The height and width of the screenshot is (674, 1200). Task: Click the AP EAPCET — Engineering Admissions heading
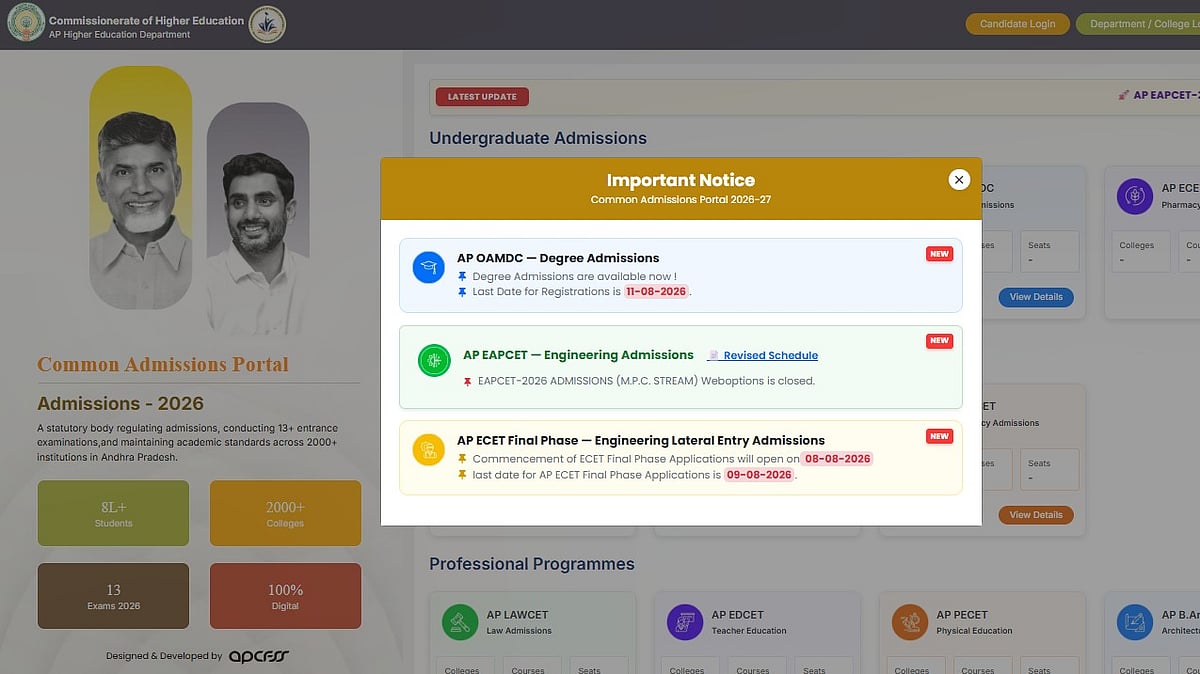578,355
